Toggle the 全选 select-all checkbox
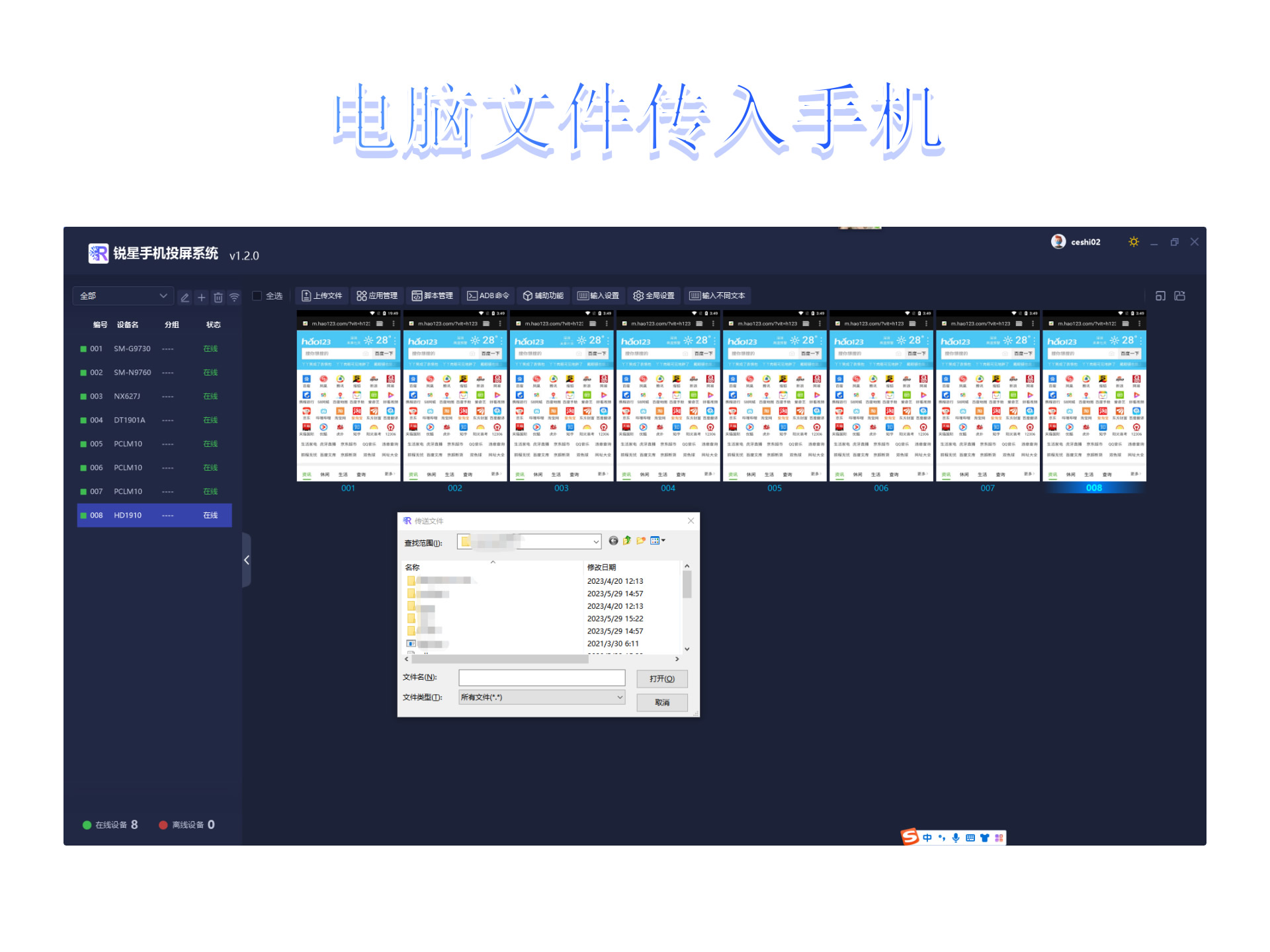 257,296
